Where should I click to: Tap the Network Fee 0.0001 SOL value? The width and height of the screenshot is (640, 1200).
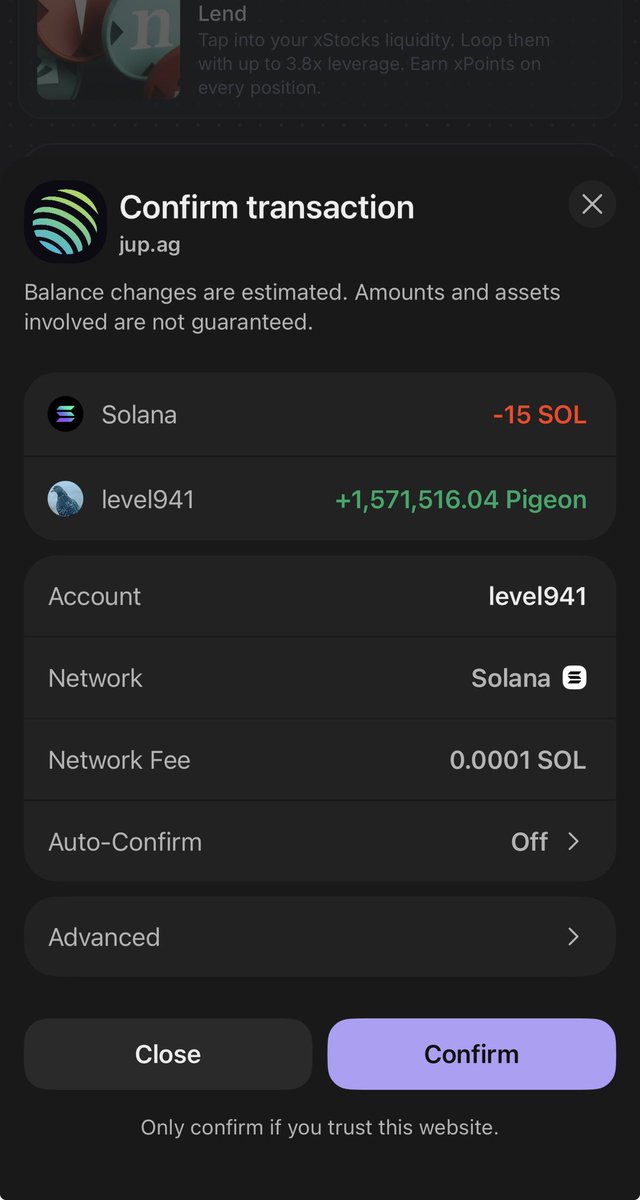[517, 760]
